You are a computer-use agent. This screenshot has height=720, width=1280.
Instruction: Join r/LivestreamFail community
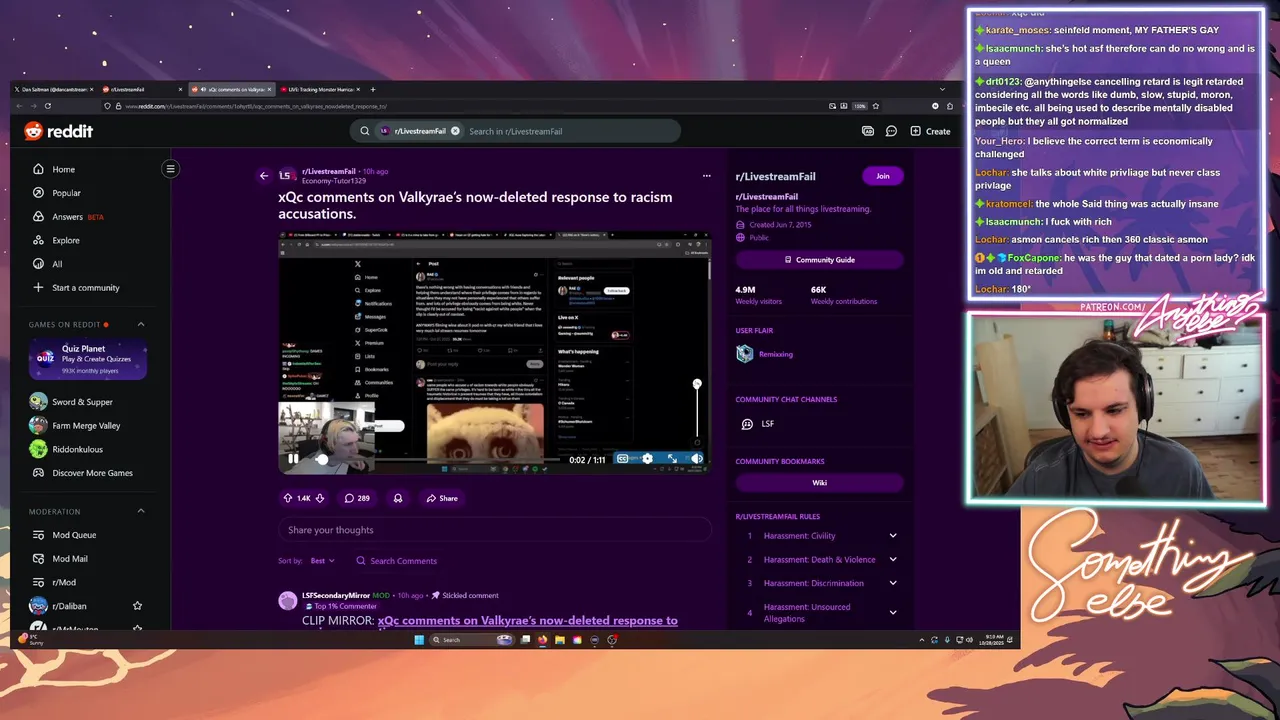[882, 176]
